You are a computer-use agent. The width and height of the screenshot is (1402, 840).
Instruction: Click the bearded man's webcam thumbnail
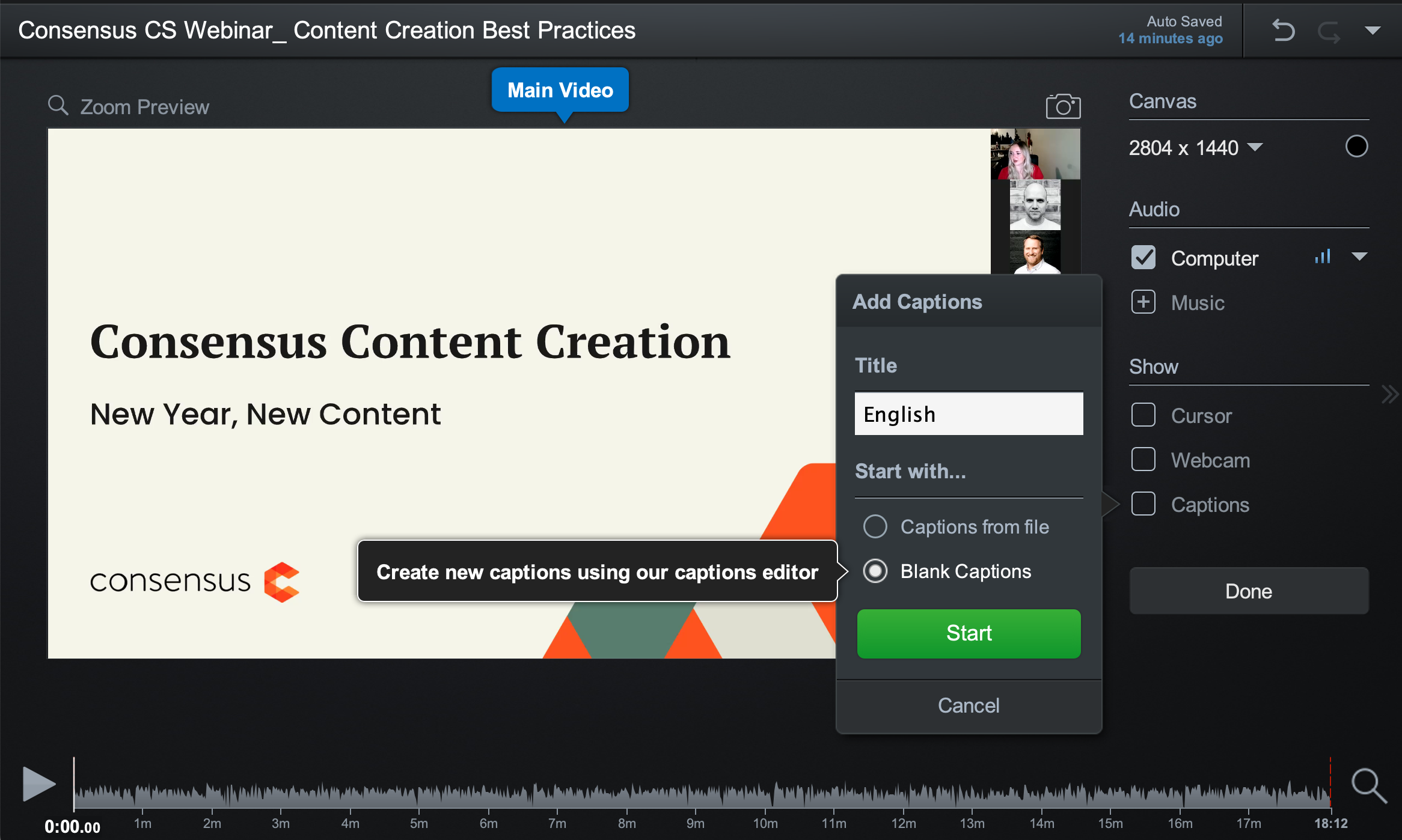(x=1035, y=252)
